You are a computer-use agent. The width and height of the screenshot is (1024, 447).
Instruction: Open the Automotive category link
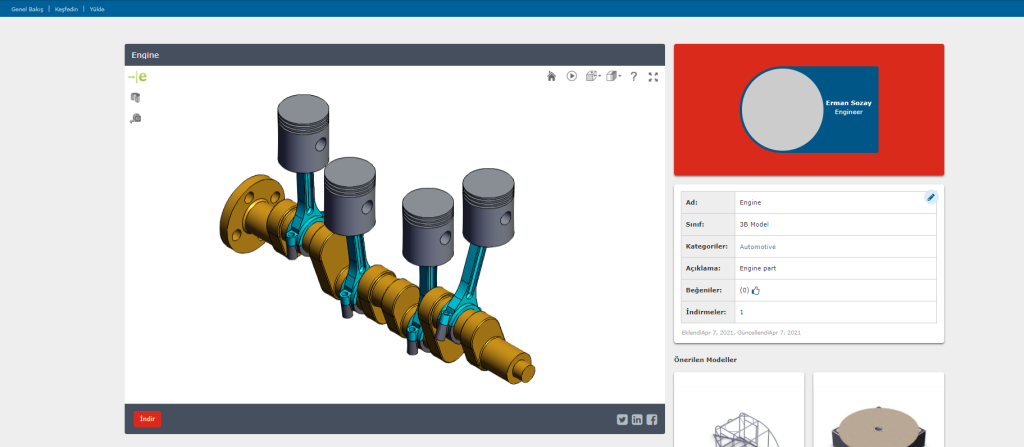tap(757, 246)
